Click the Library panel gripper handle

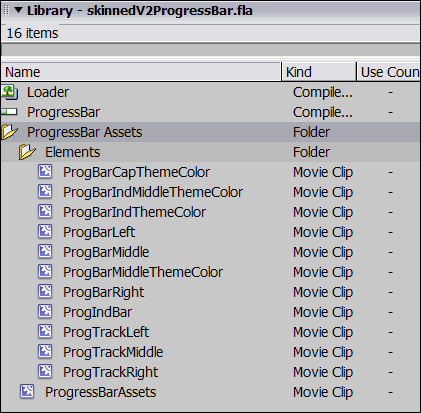pyautogui.click(x=6, y=10)
